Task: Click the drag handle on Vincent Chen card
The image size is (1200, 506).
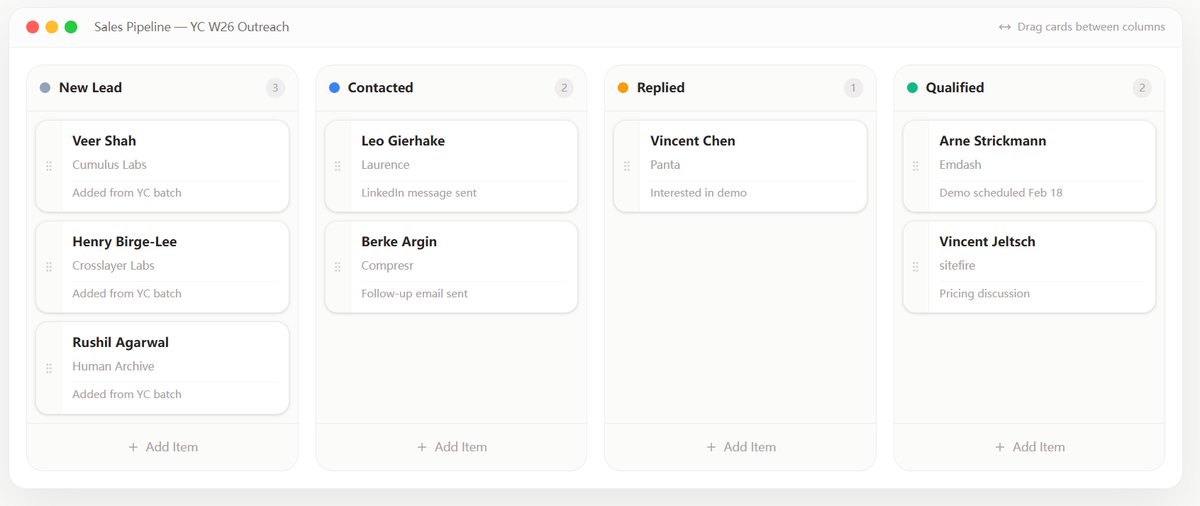Action: pos(627,166)
